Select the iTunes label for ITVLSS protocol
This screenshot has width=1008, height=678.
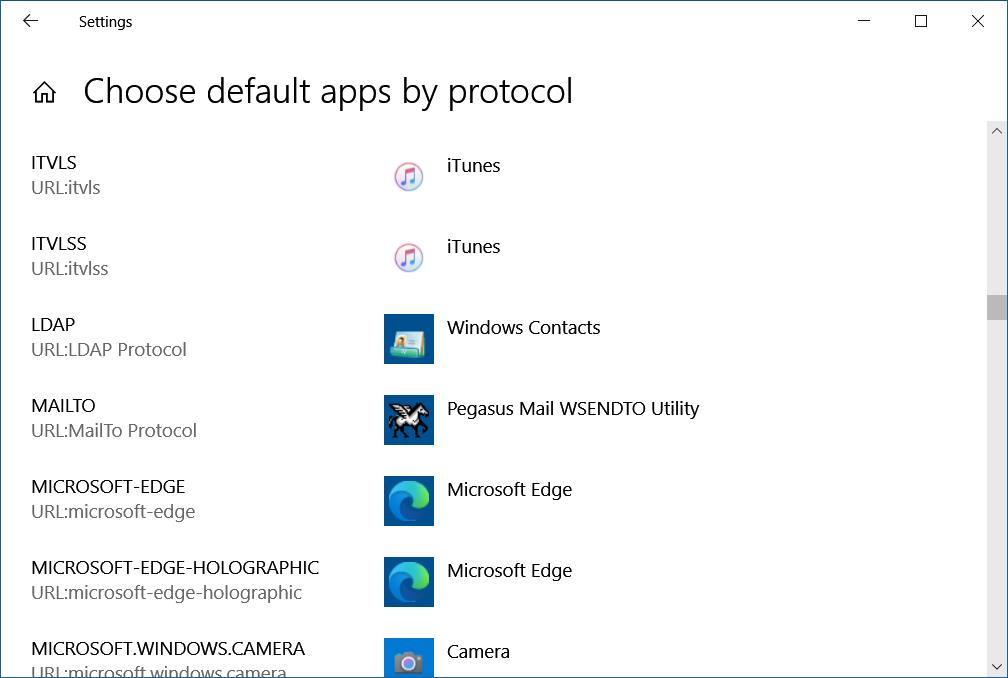[473, 247]
